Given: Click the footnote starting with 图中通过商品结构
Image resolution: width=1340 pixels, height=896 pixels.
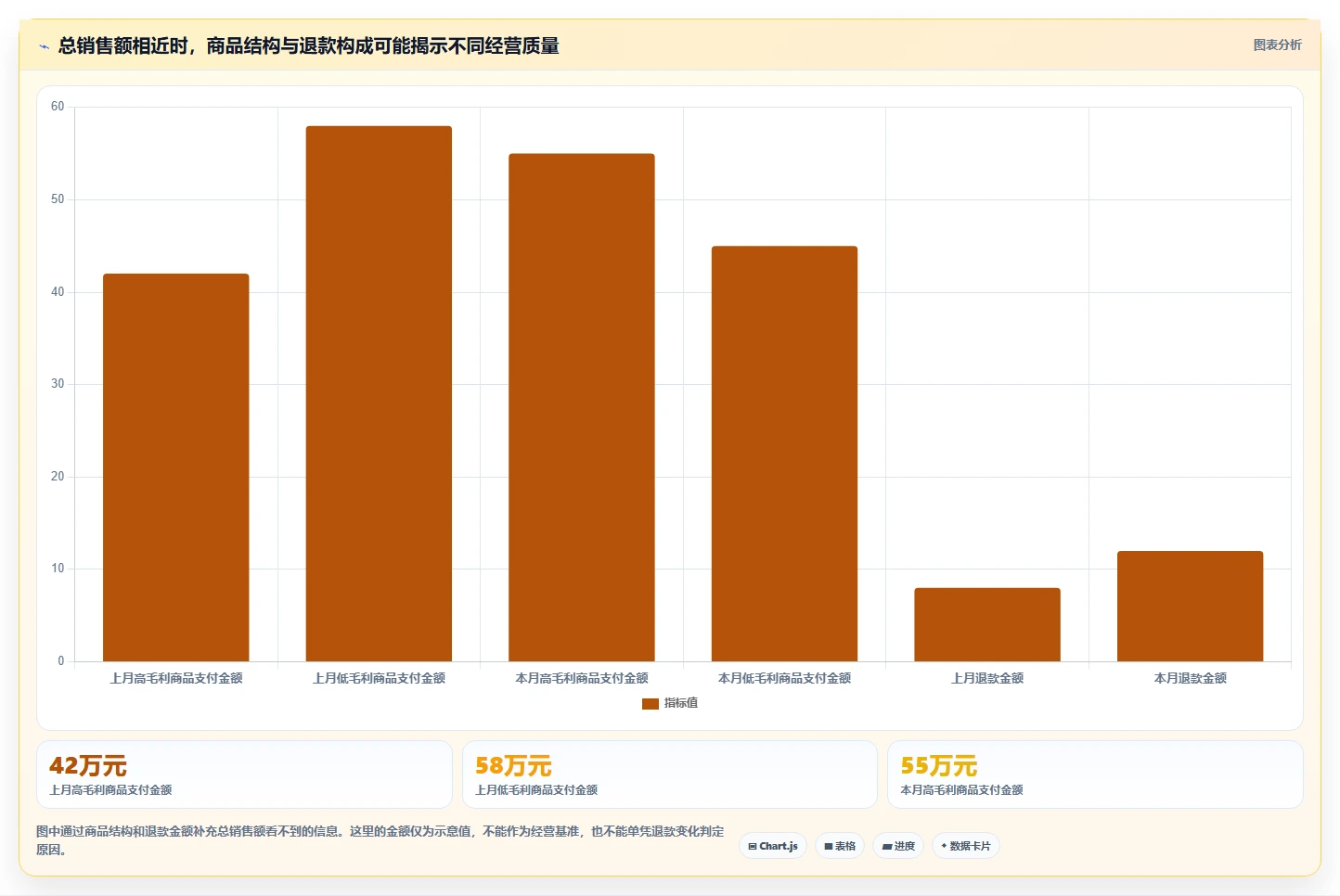Looking at the screenshot, I should point(380,840).
